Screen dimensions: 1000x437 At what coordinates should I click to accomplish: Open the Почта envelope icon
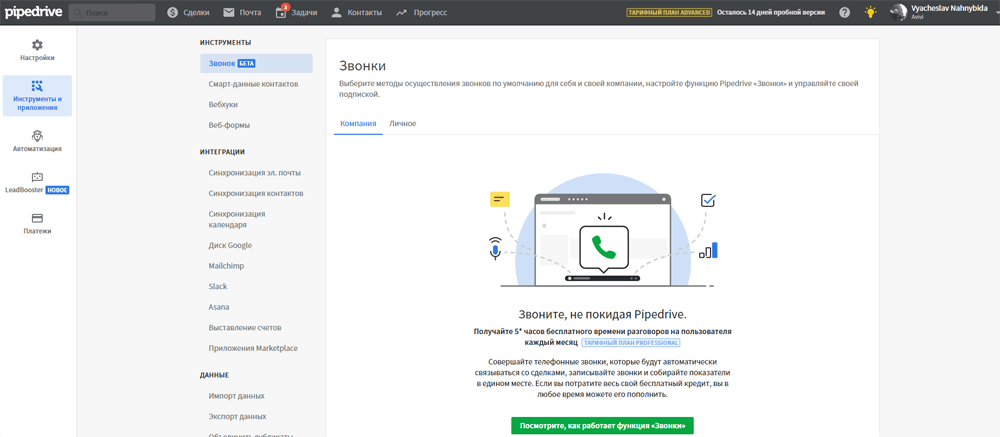(x=229, y=12)
